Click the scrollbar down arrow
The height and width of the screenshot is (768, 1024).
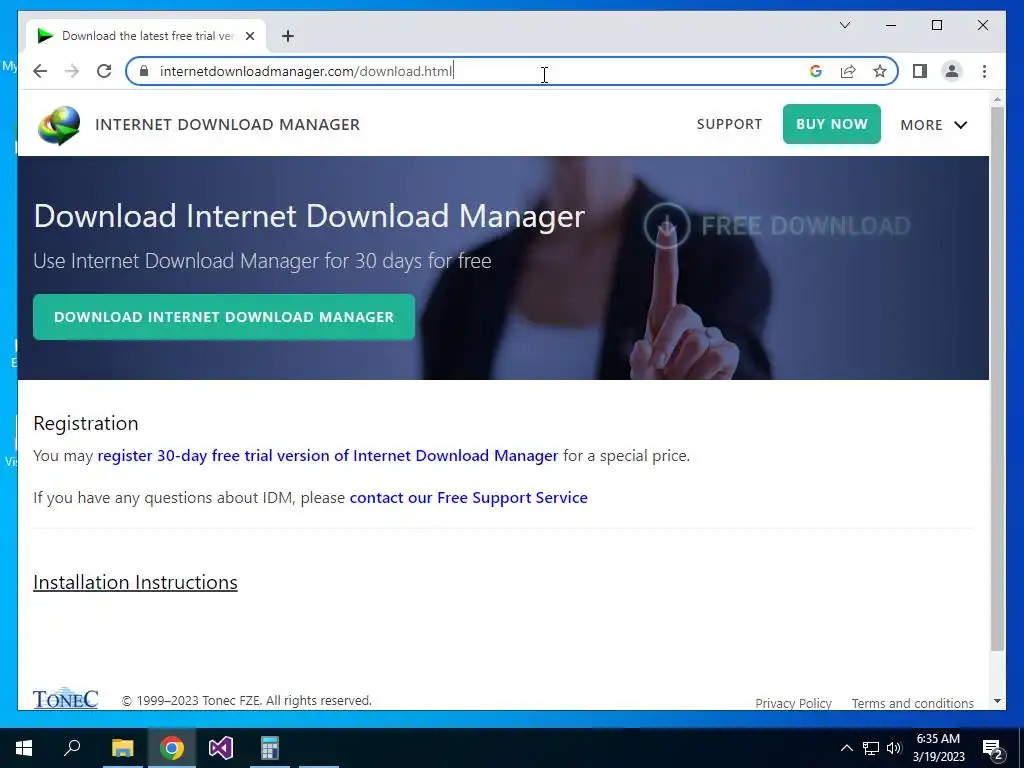[x=997, y=701]
